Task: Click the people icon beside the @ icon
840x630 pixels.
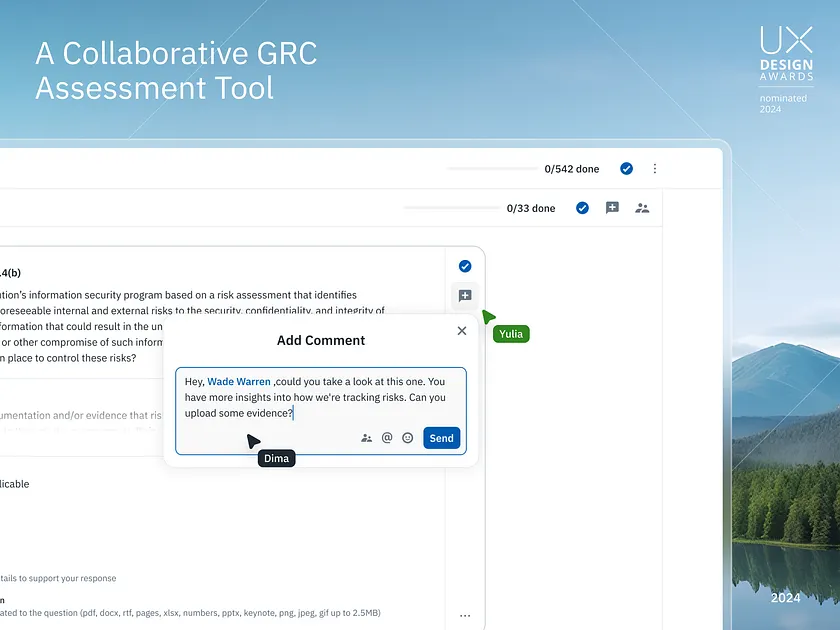Action: click(x=367, y=438)
